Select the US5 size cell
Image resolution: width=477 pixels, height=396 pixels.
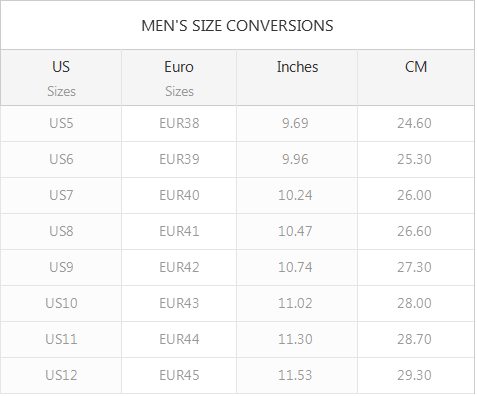pos(61,123)
